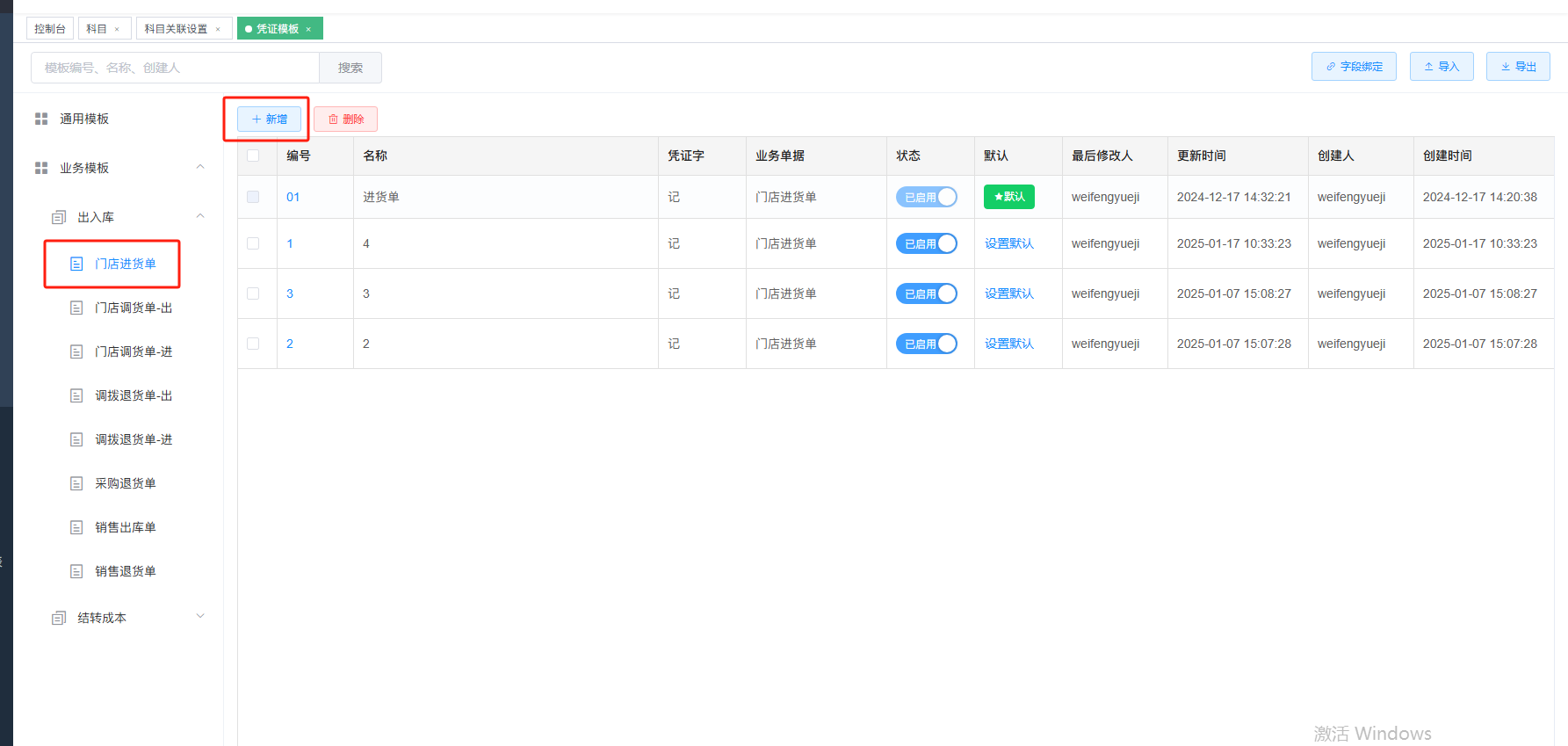Close the 科目关联设置 tab with its x
The image size is (1568, 746).
218,29
